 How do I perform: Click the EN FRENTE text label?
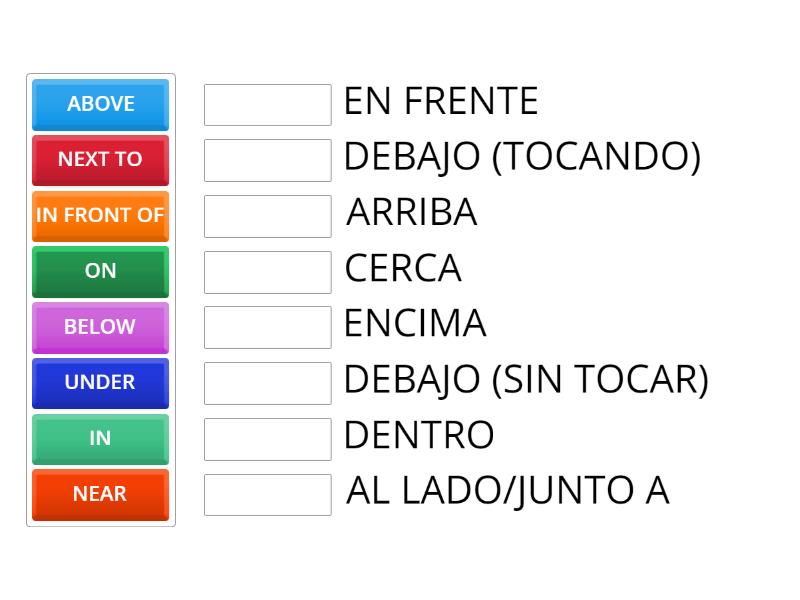click(441, 101)
